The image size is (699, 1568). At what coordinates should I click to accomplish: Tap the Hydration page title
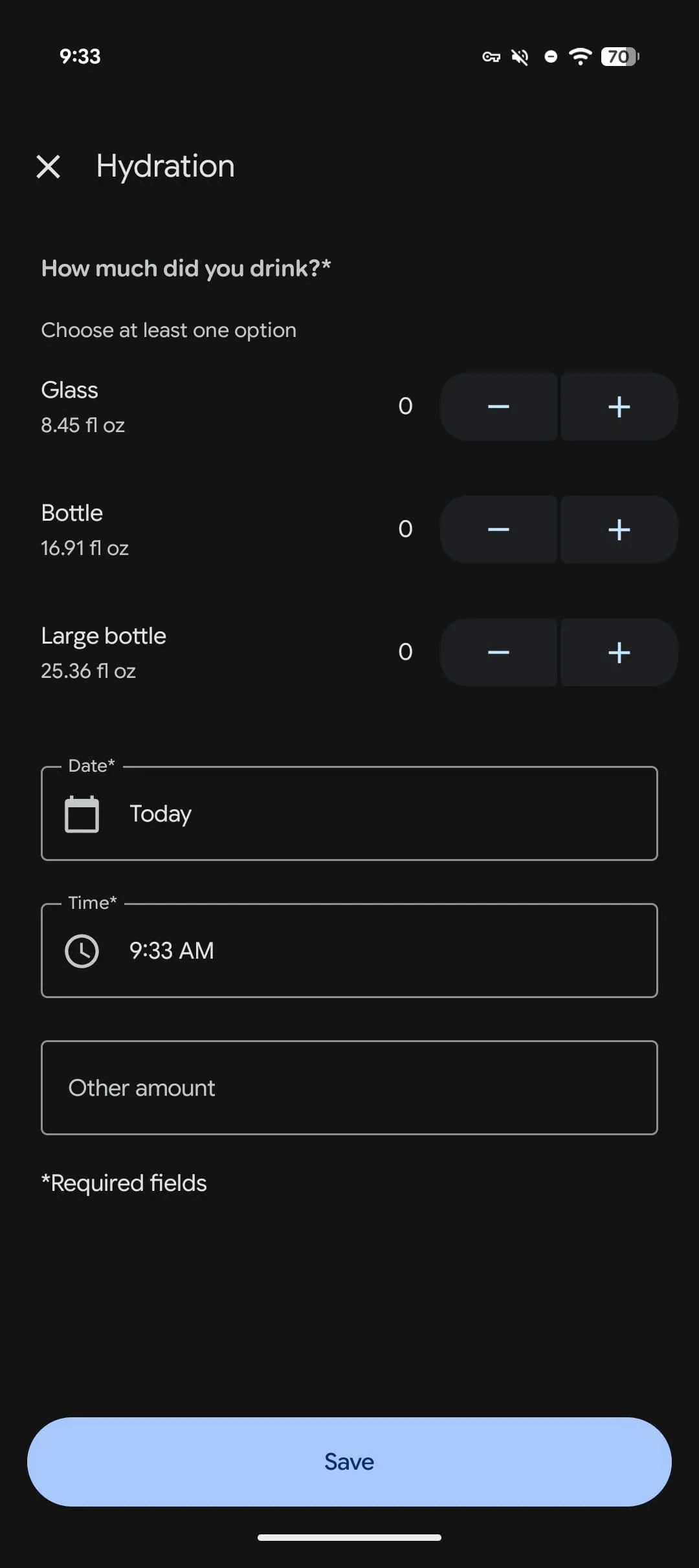click(166, 166)
